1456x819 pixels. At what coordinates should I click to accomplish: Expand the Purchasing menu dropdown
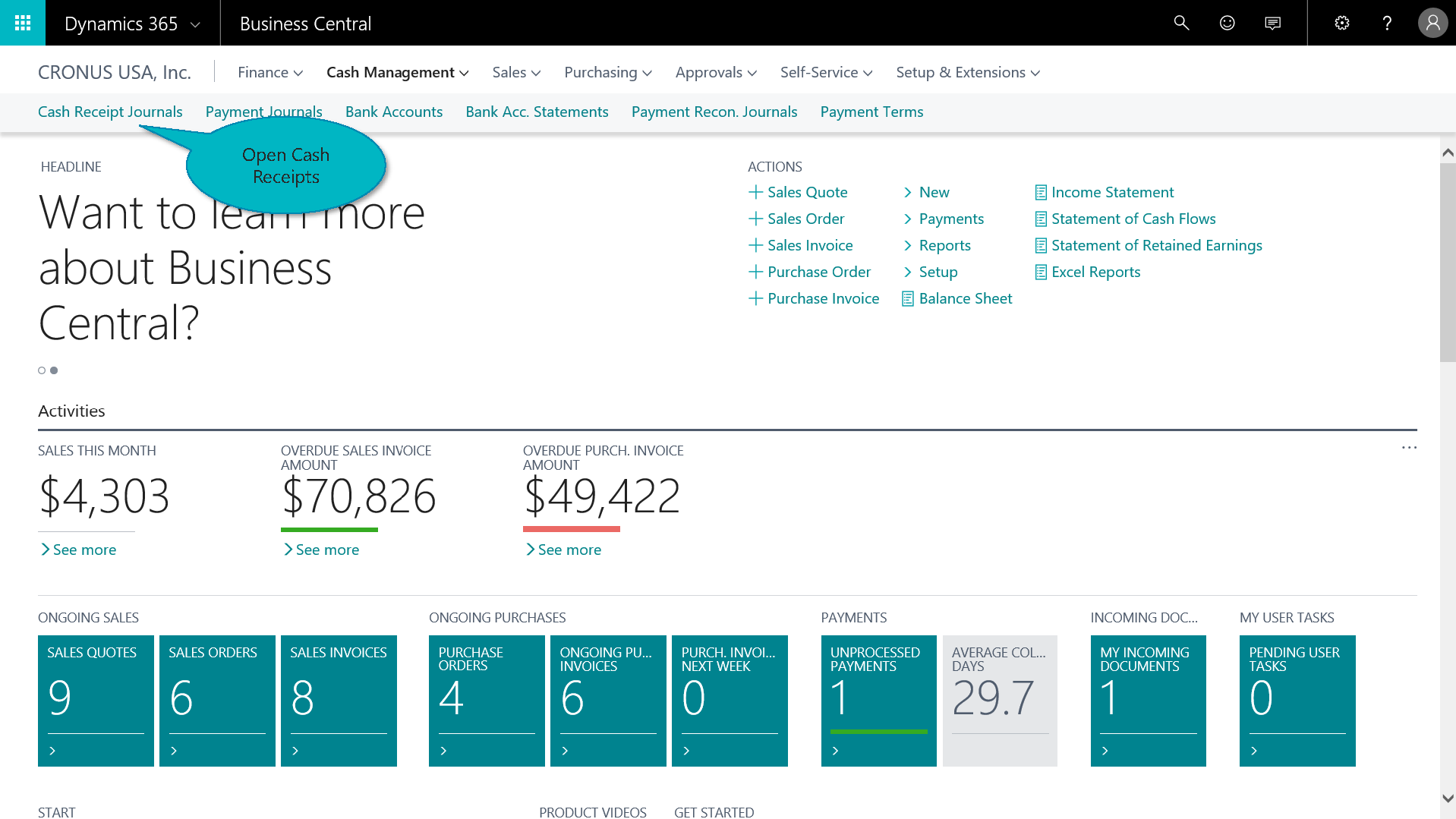click(607, 72)
